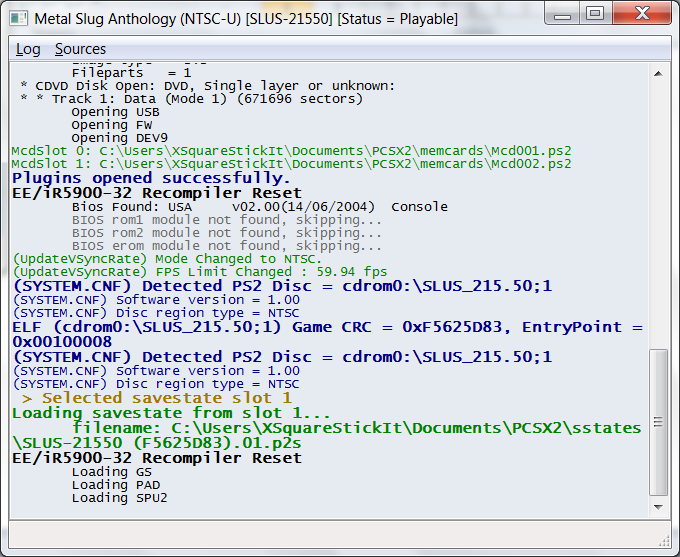
Task: Click '> Selected savestate slot 1' line
Action: (x=157, y=398)
